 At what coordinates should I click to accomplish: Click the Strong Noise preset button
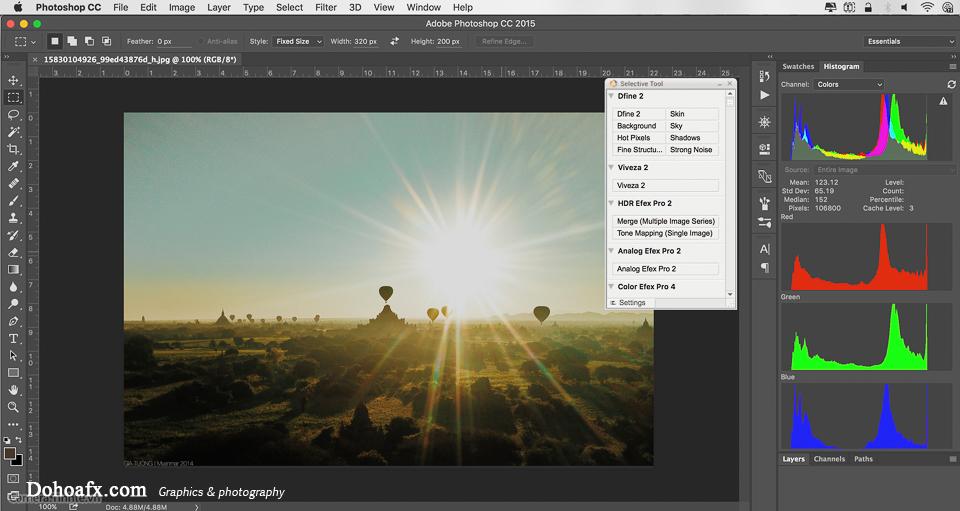point(691,149)
